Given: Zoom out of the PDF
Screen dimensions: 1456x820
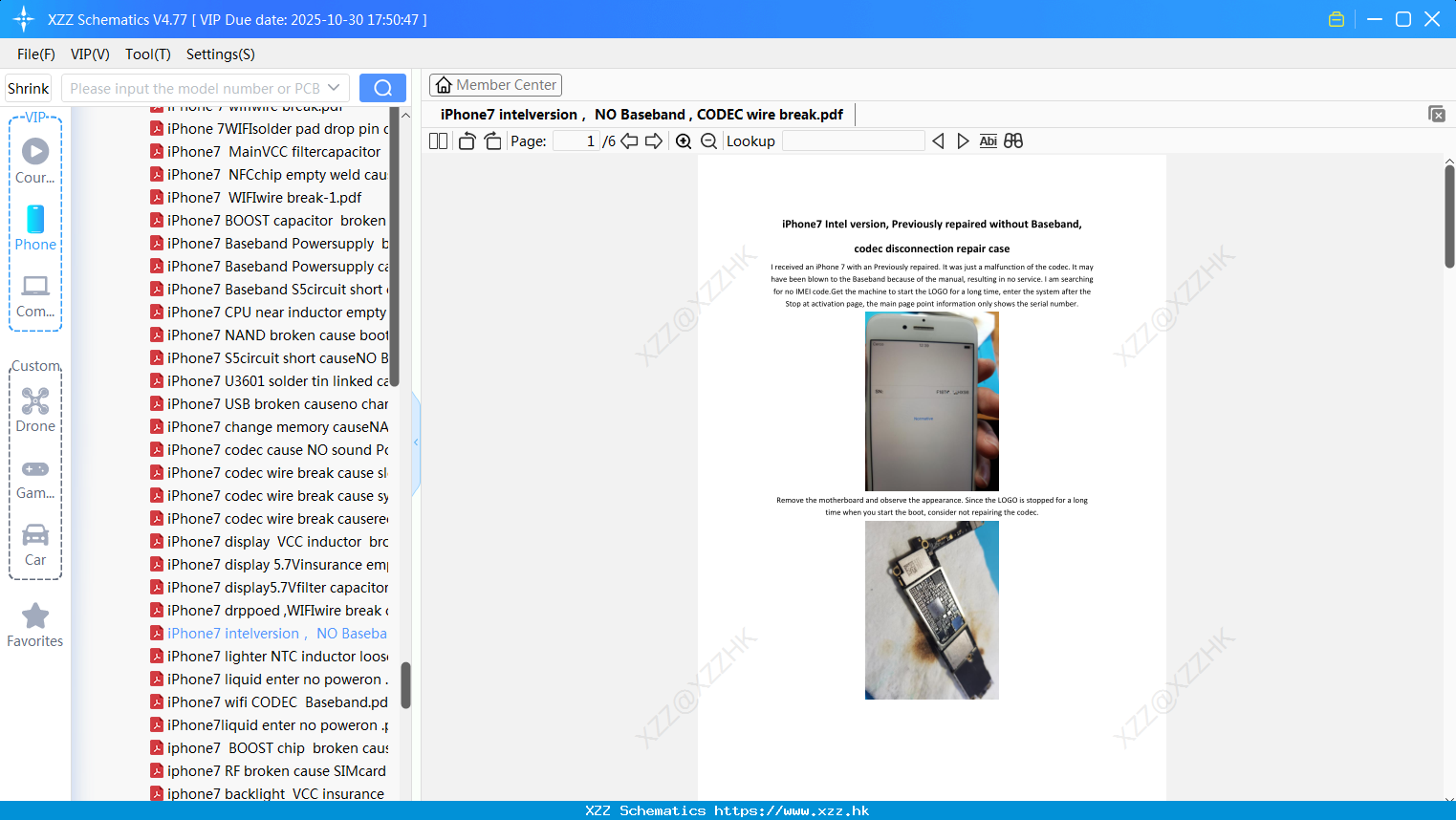Looking at the screenshot, I should (x=709, y=140).
